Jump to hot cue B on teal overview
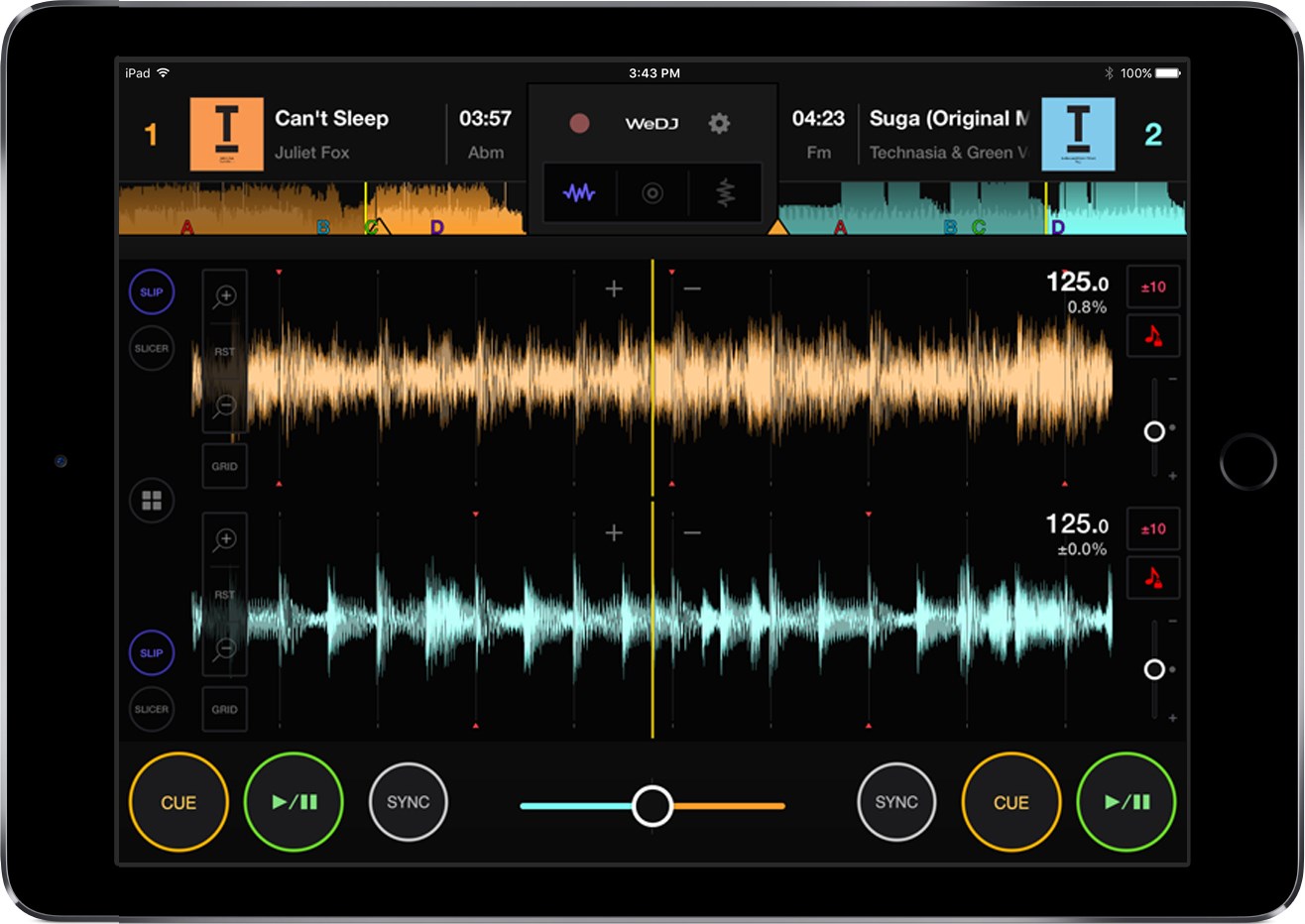Image resolution: width=1305 pixels, height=924 pixels. pyautogui.click(x=950, y=227)
